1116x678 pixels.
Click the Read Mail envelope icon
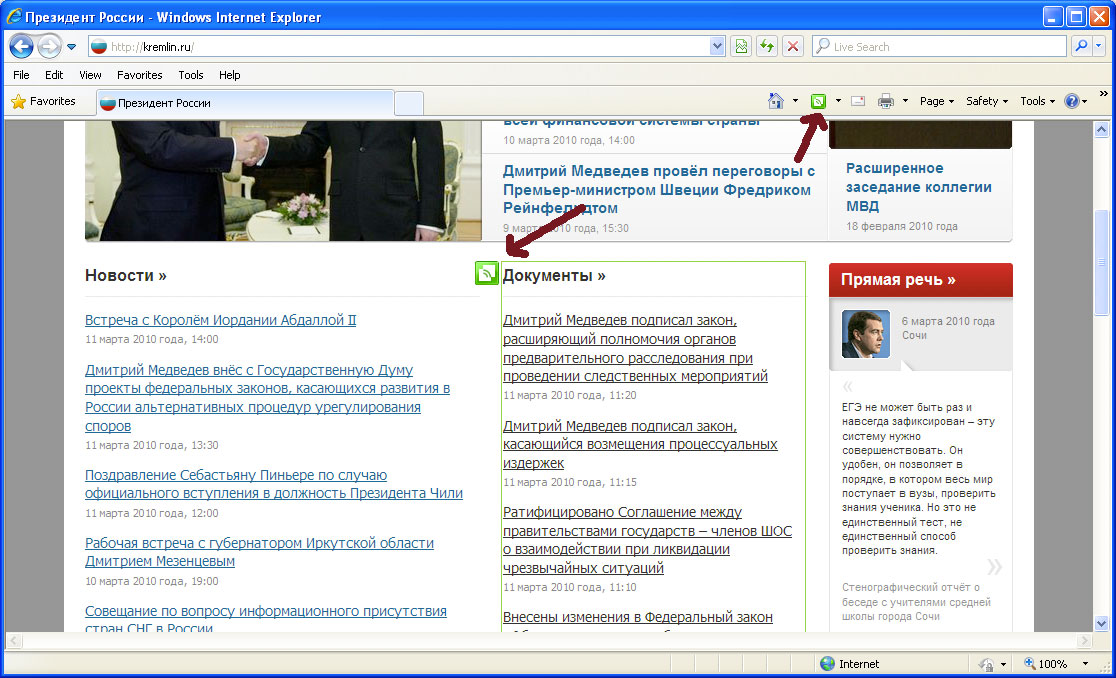858,101
